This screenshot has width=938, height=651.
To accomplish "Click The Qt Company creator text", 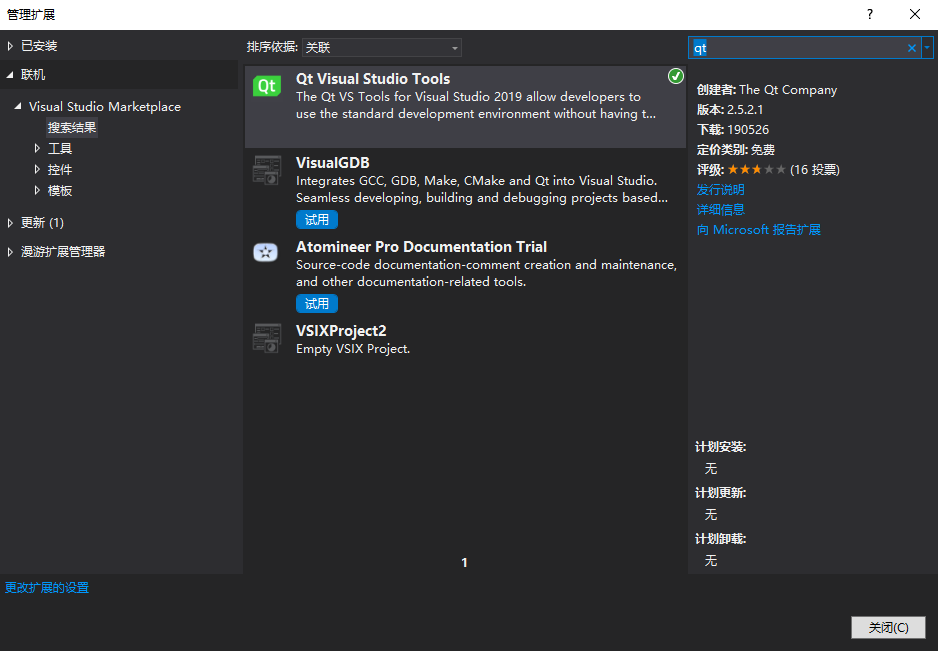I will pyautogui.click(x=788, y=90).
